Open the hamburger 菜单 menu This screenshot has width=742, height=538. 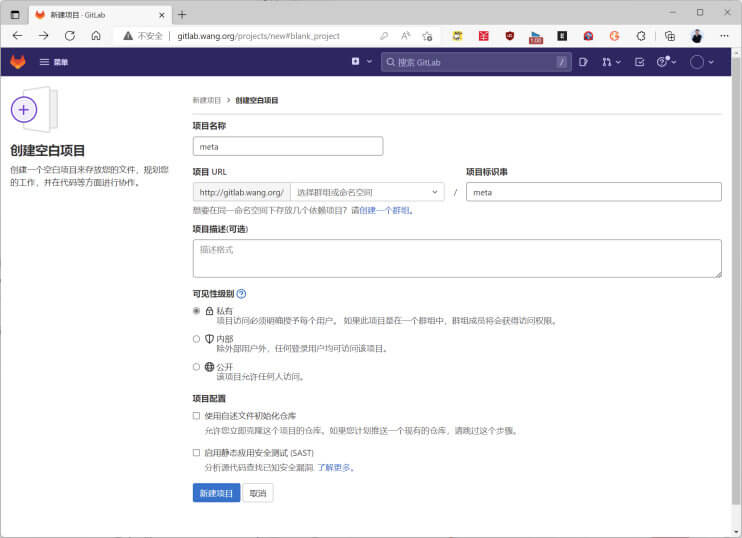53,62
